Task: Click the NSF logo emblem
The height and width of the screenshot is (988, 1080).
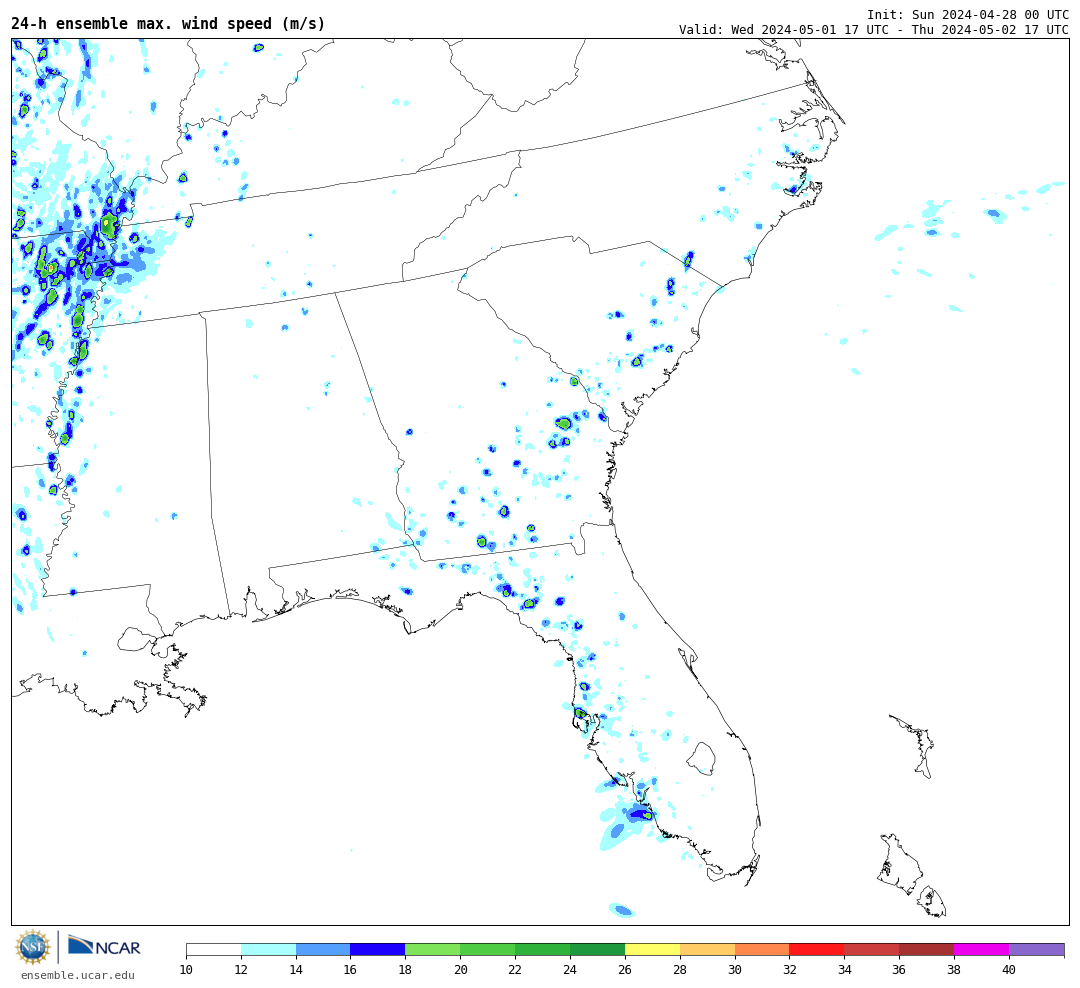Action: 33,947
